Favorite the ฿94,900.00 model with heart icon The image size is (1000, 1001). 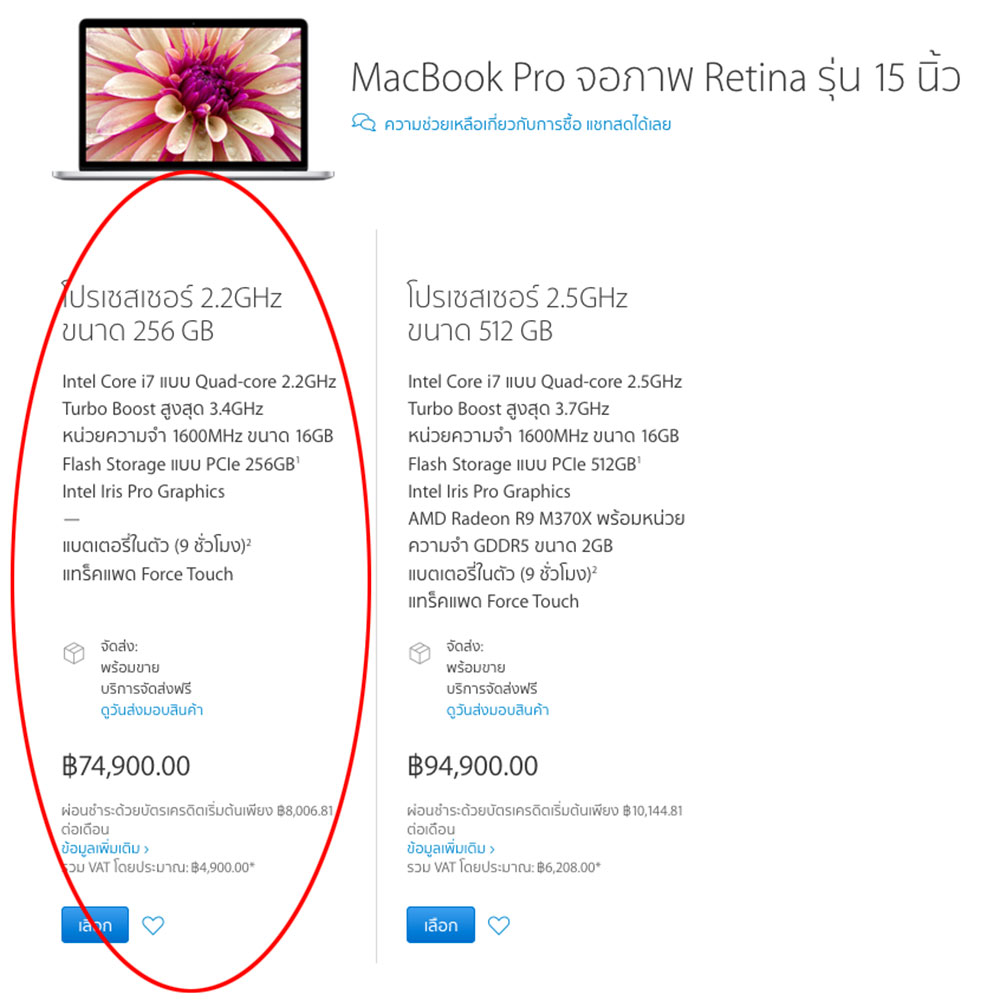tap(499, 925)
